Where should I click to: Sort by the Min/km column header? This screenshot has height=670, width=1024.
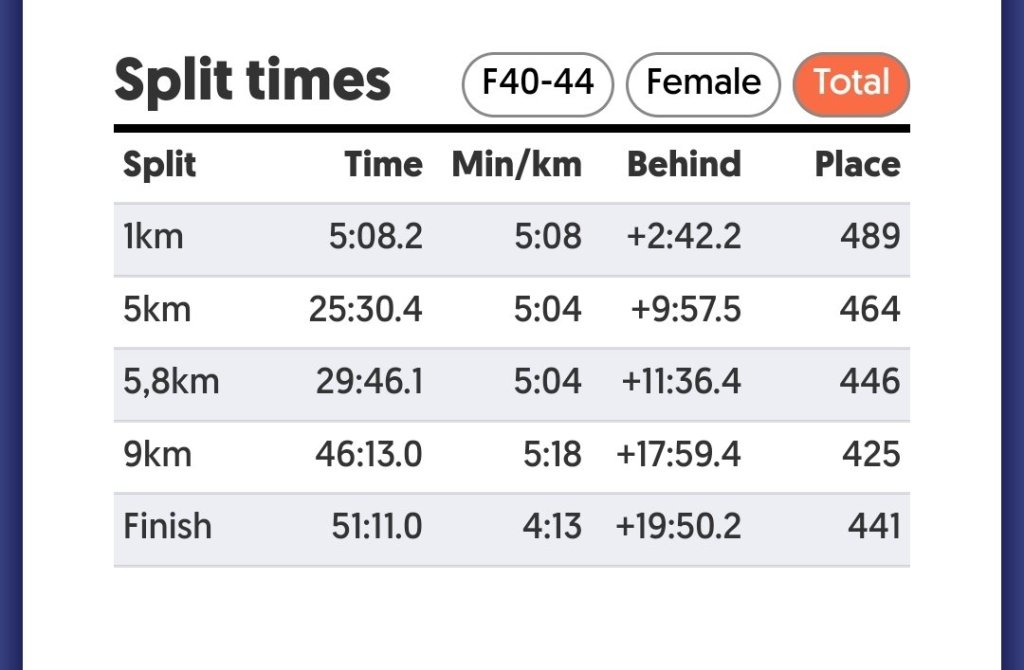[518, 164]
